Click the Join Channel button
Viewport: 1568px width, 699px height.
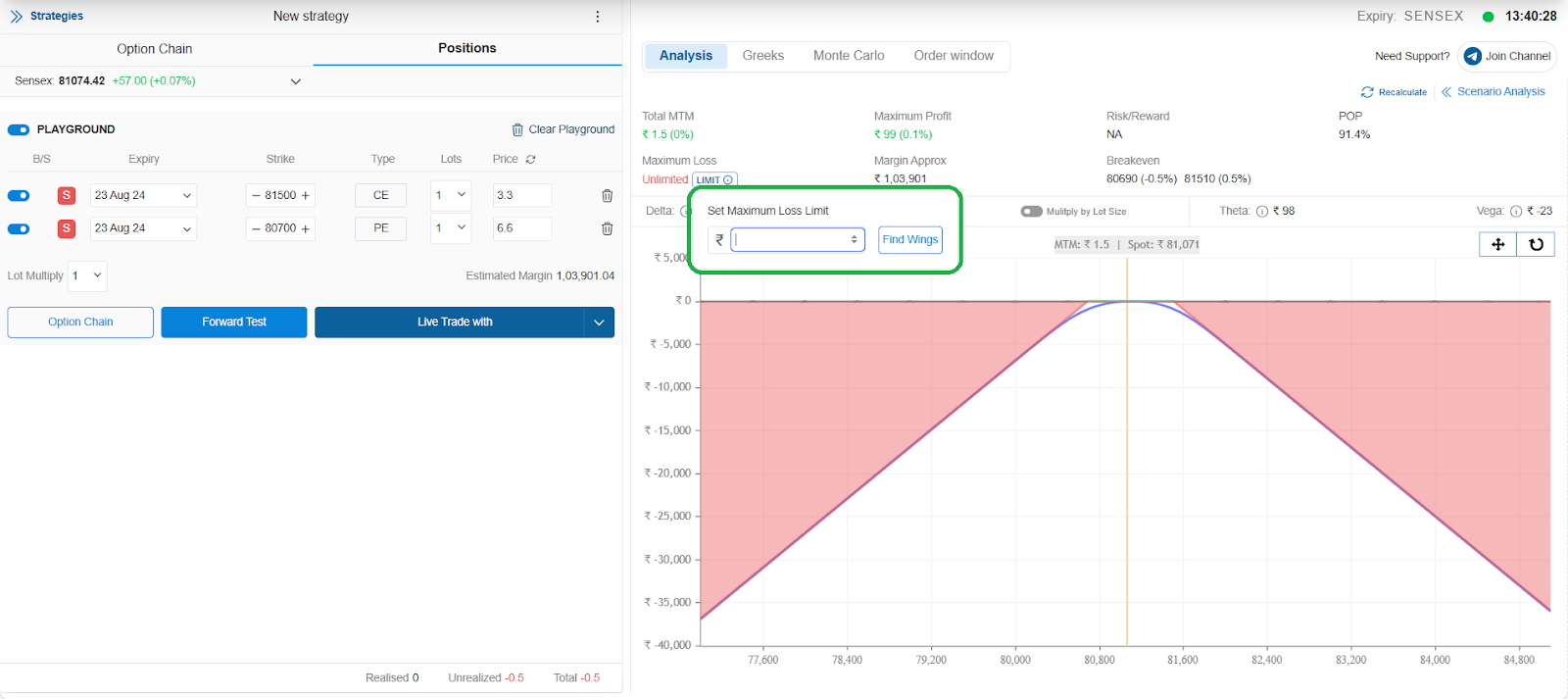tap(1507, 57)
